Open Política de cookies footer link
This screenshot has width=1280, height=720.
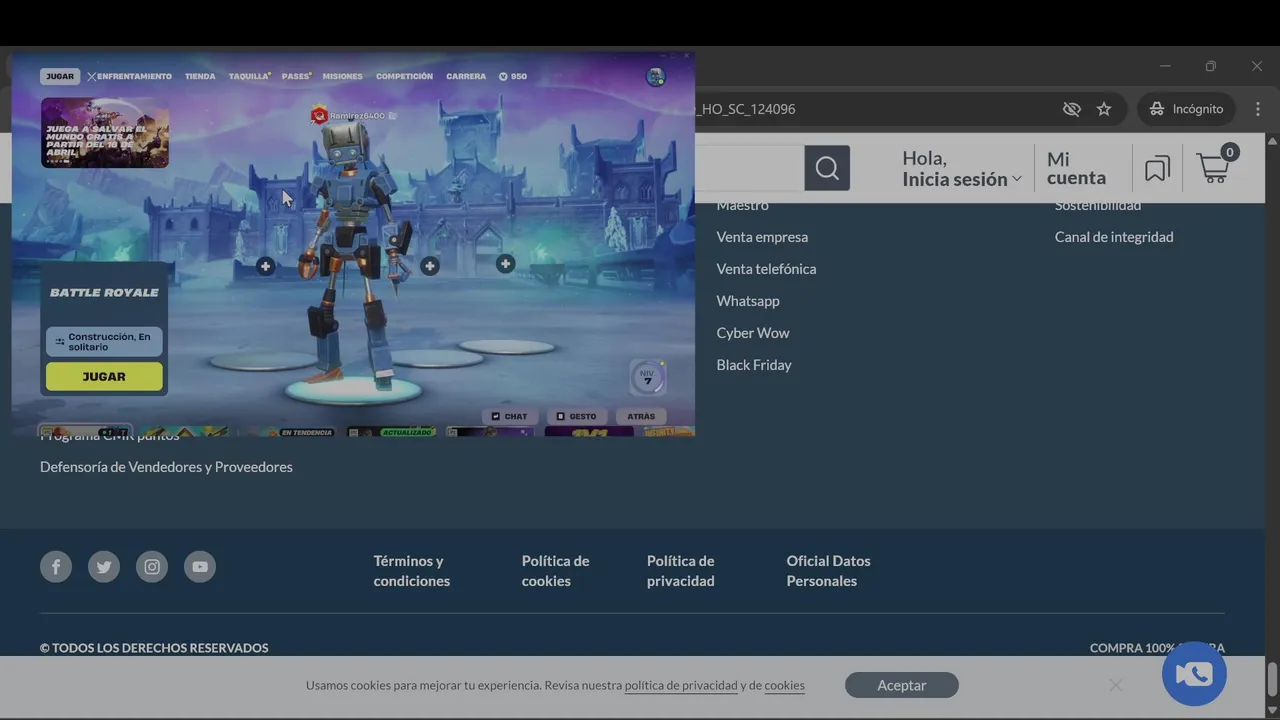(x=555, y=571)
